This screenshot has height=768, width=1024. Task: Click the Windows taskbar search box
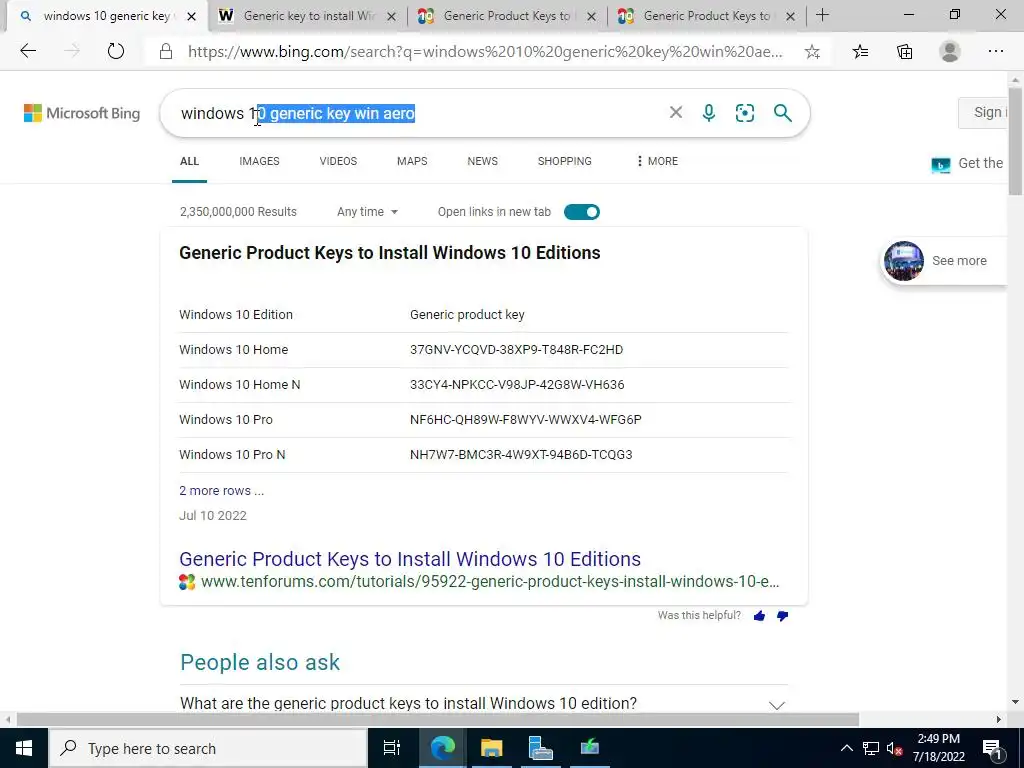[208, 748]
